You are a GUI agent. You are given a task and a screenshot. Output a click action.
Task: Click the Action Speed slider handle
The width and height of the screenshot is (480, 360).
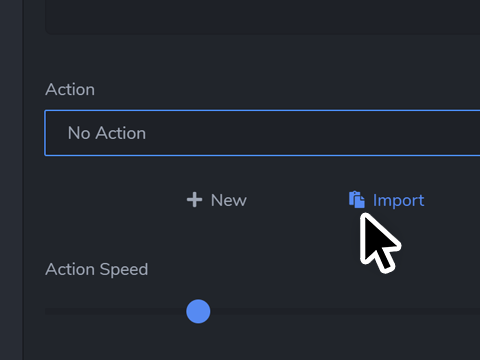pyautogui.click(x=198, y=311)
